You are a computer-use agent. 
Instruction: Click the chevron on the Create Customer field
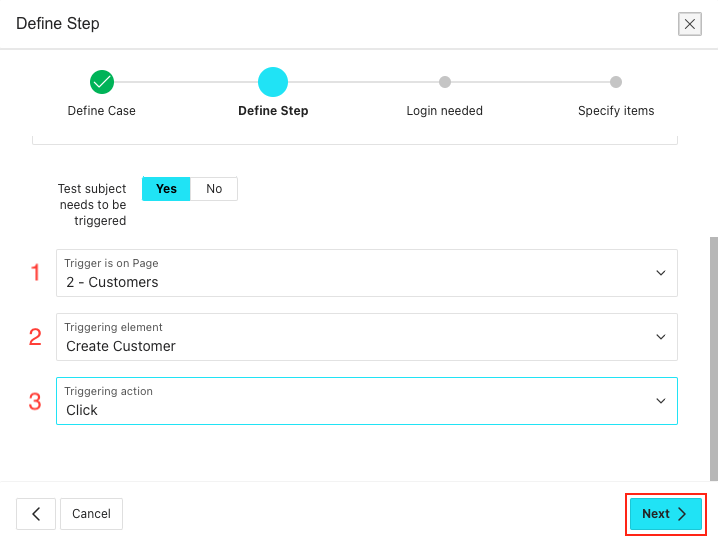click(660, 337)
